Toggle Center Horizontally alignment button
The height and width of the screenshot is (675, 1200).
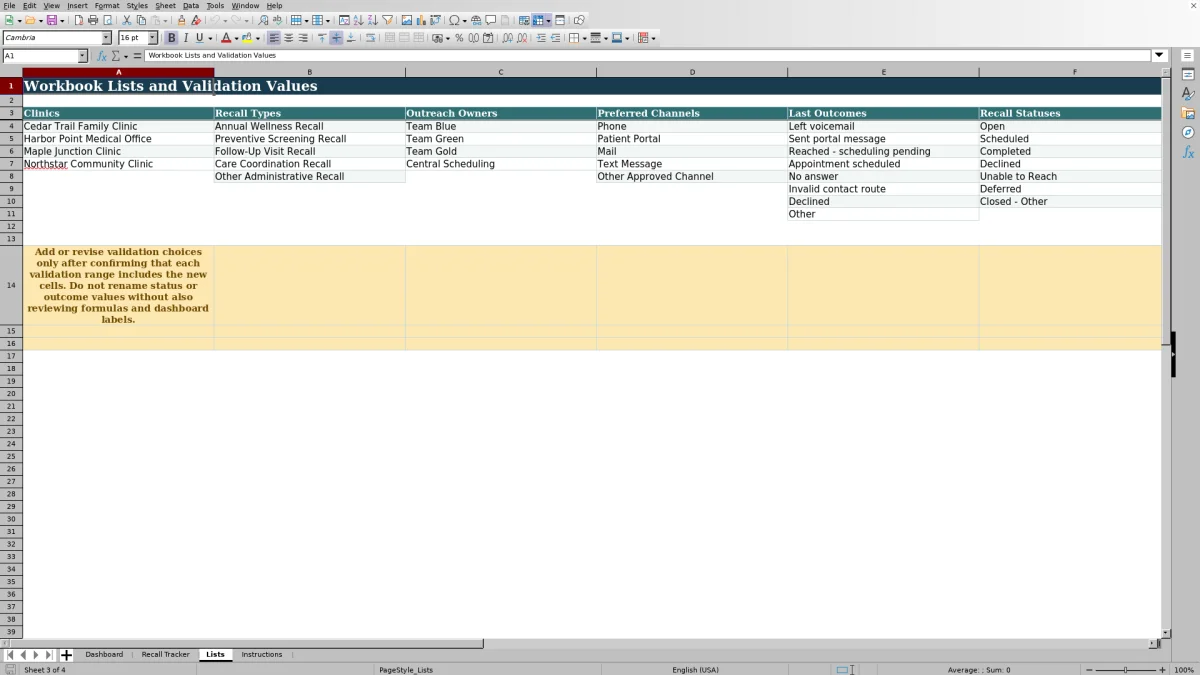(x=288, y=38)
